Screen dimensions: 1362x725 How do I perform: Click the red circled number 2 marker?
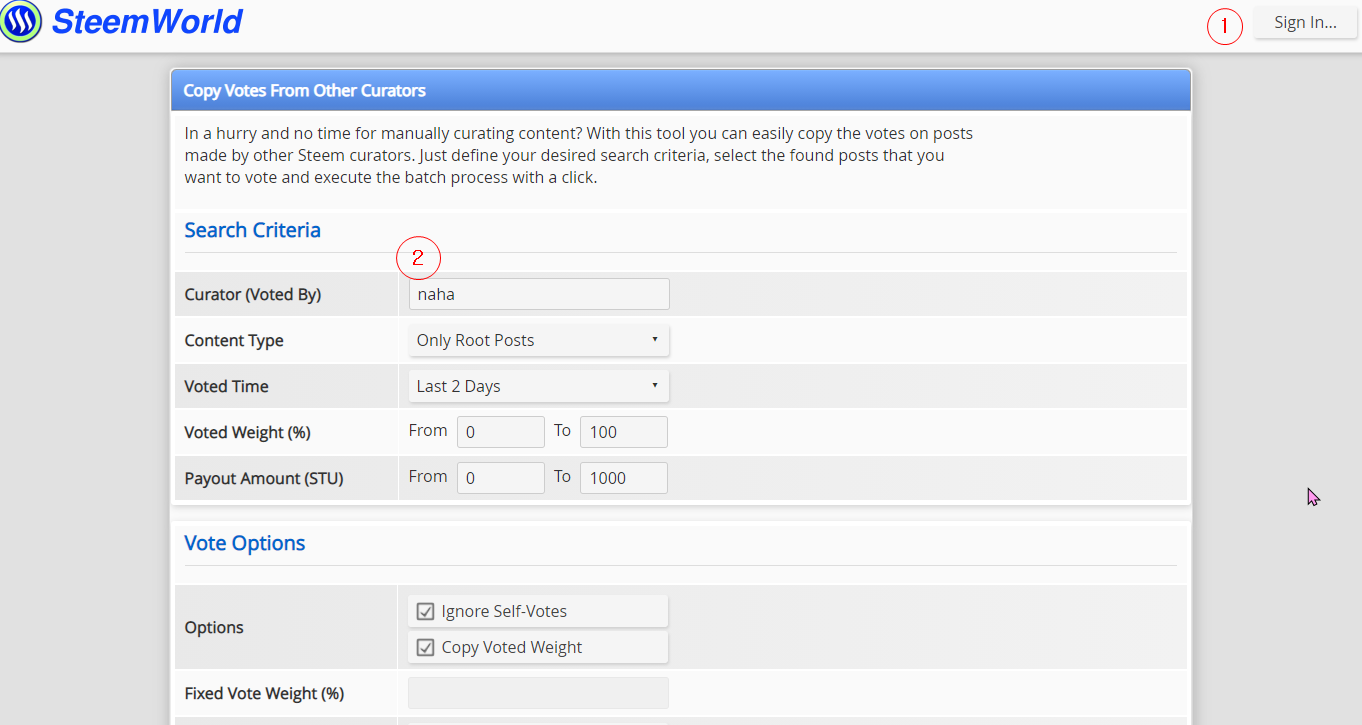[418, 259]
